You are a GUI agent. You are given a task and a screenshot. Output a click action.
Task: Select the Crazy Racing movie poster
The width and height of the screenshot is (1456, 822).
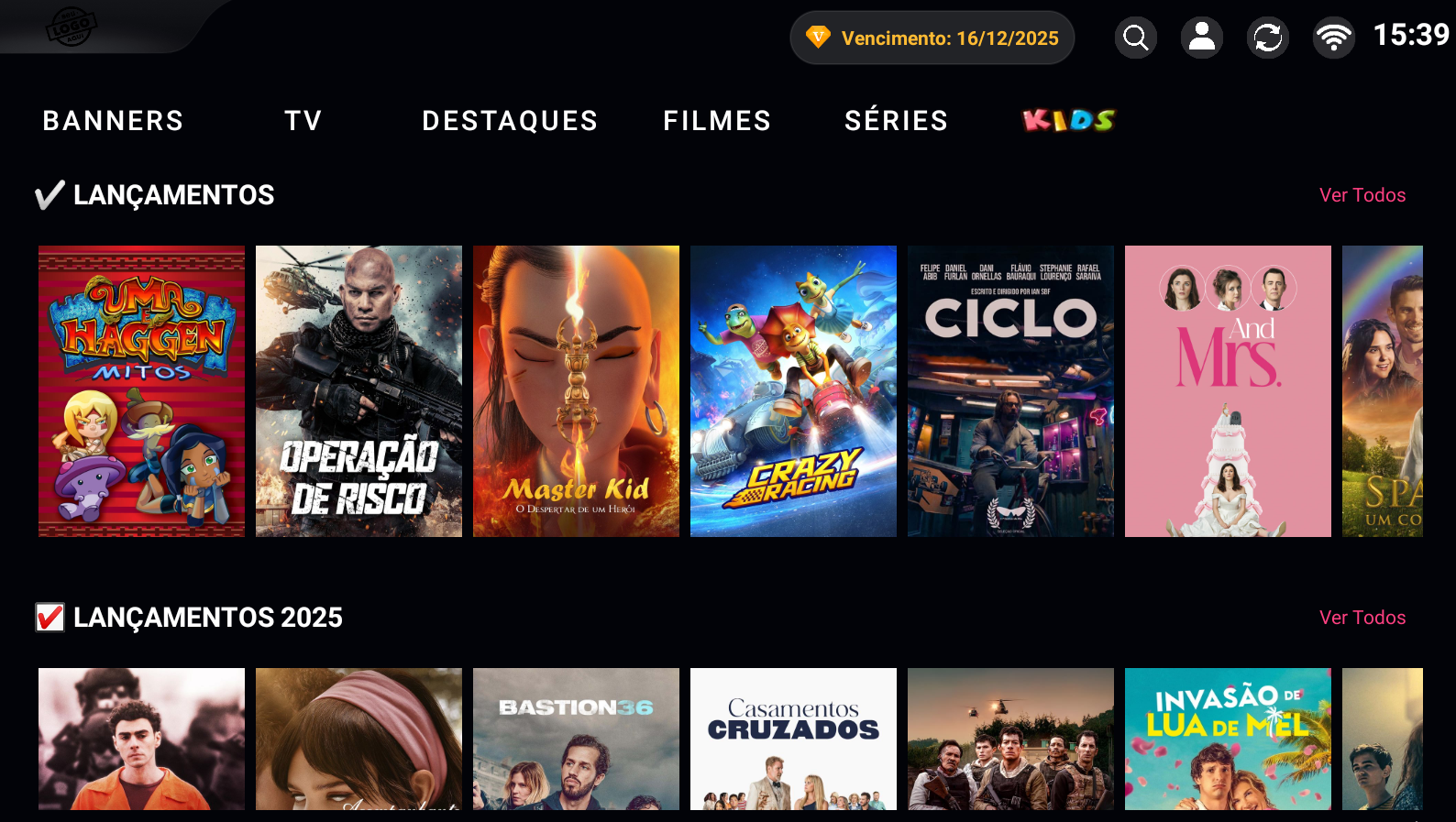[x=793, y=391]
